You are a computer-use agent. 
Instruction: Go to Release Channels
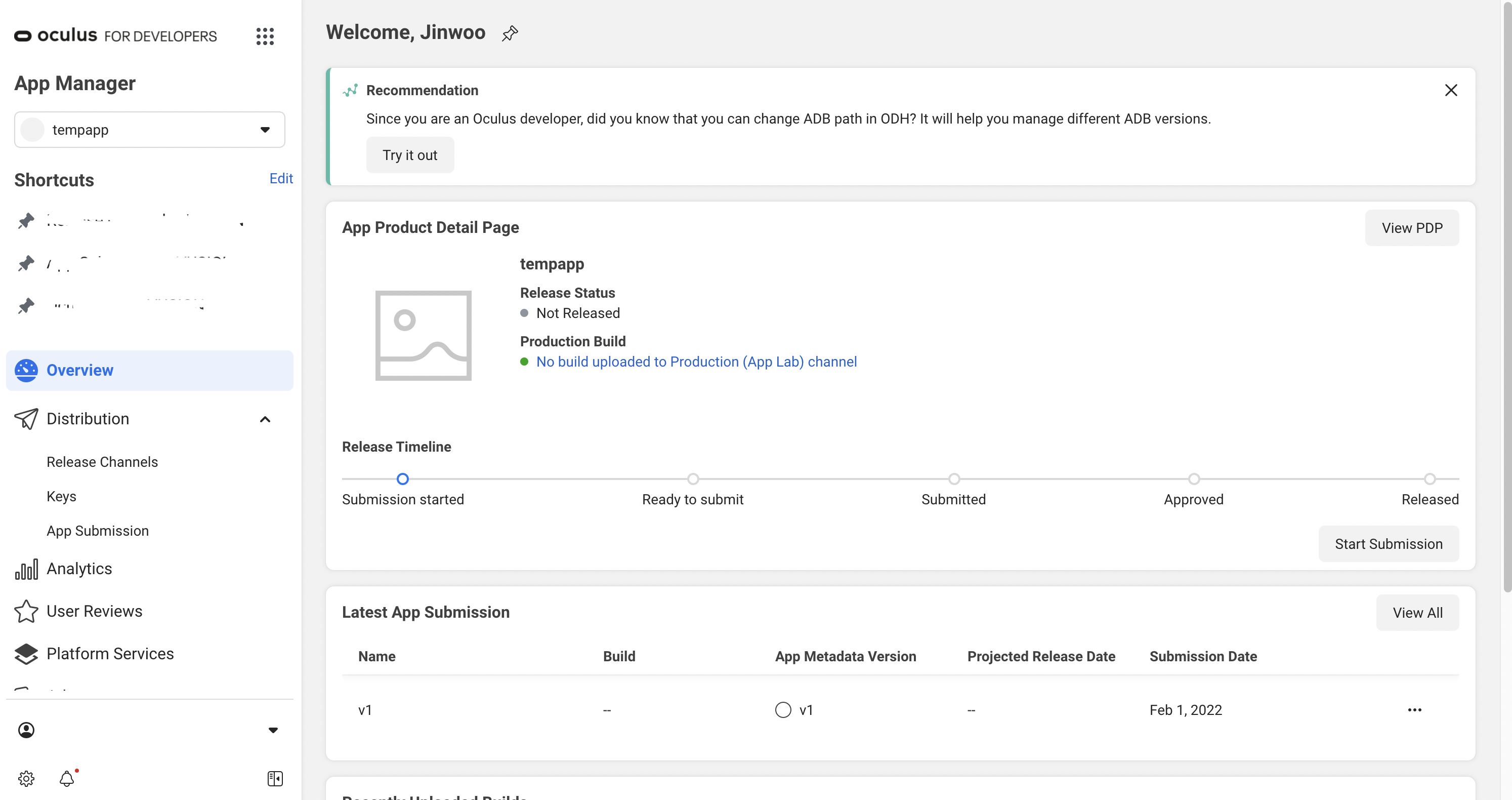[102, 462]
